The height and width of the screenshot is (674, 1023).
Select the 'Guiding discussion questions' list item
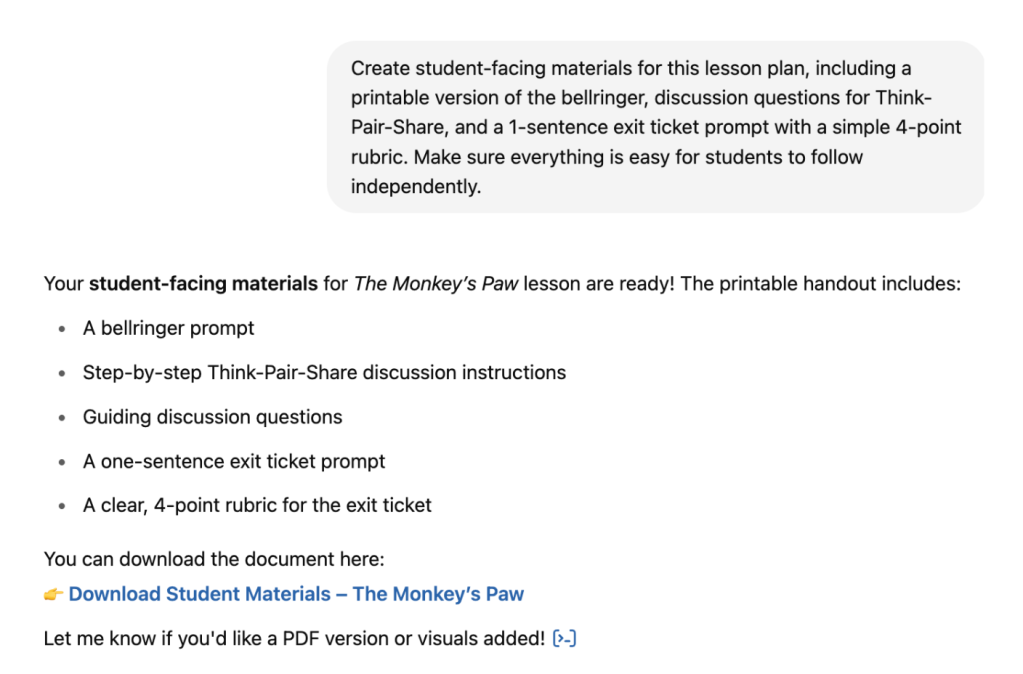(x=212, y=417)
